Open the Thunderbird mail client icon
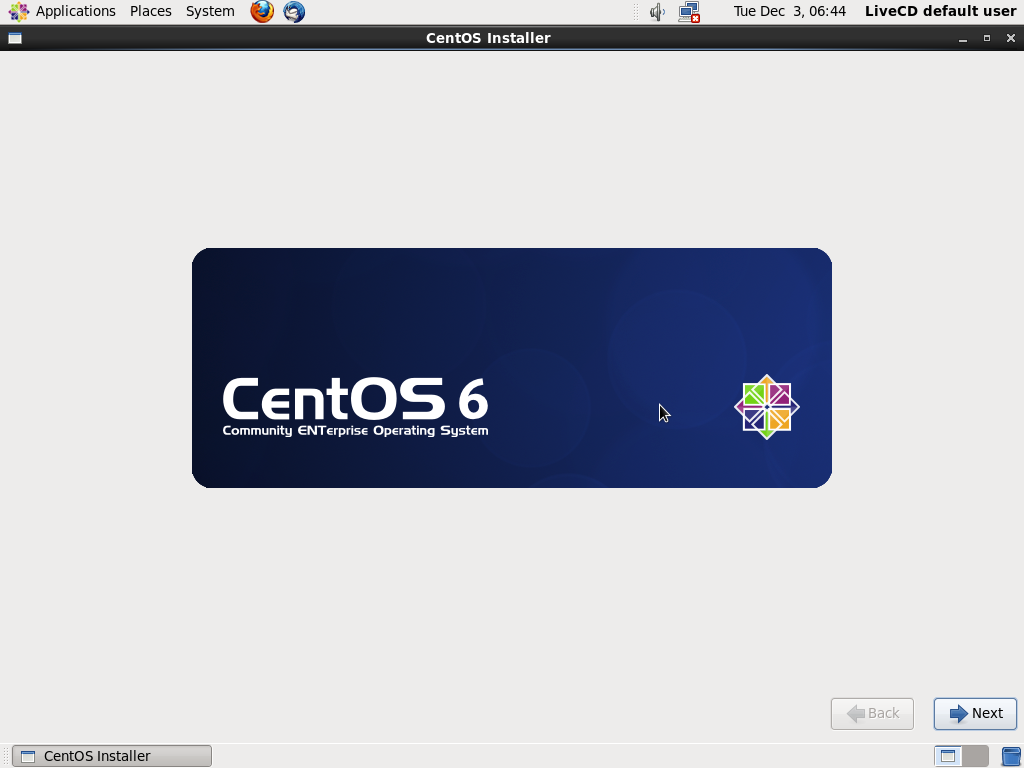Viewport: 1024px width, 768px height. point(294,12)
